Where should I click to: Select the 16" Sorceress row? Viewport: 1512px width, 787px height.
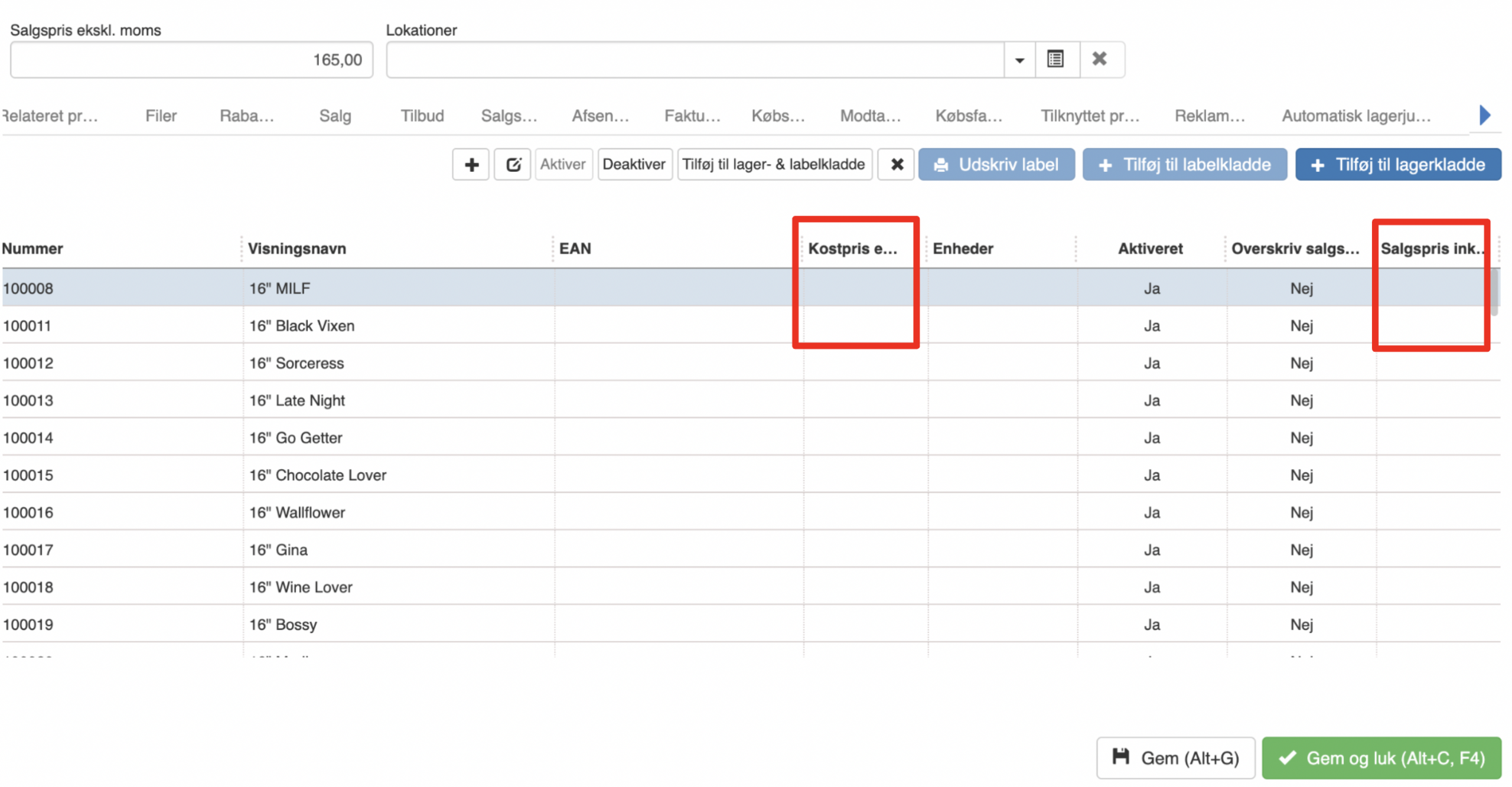click(750, 363)
